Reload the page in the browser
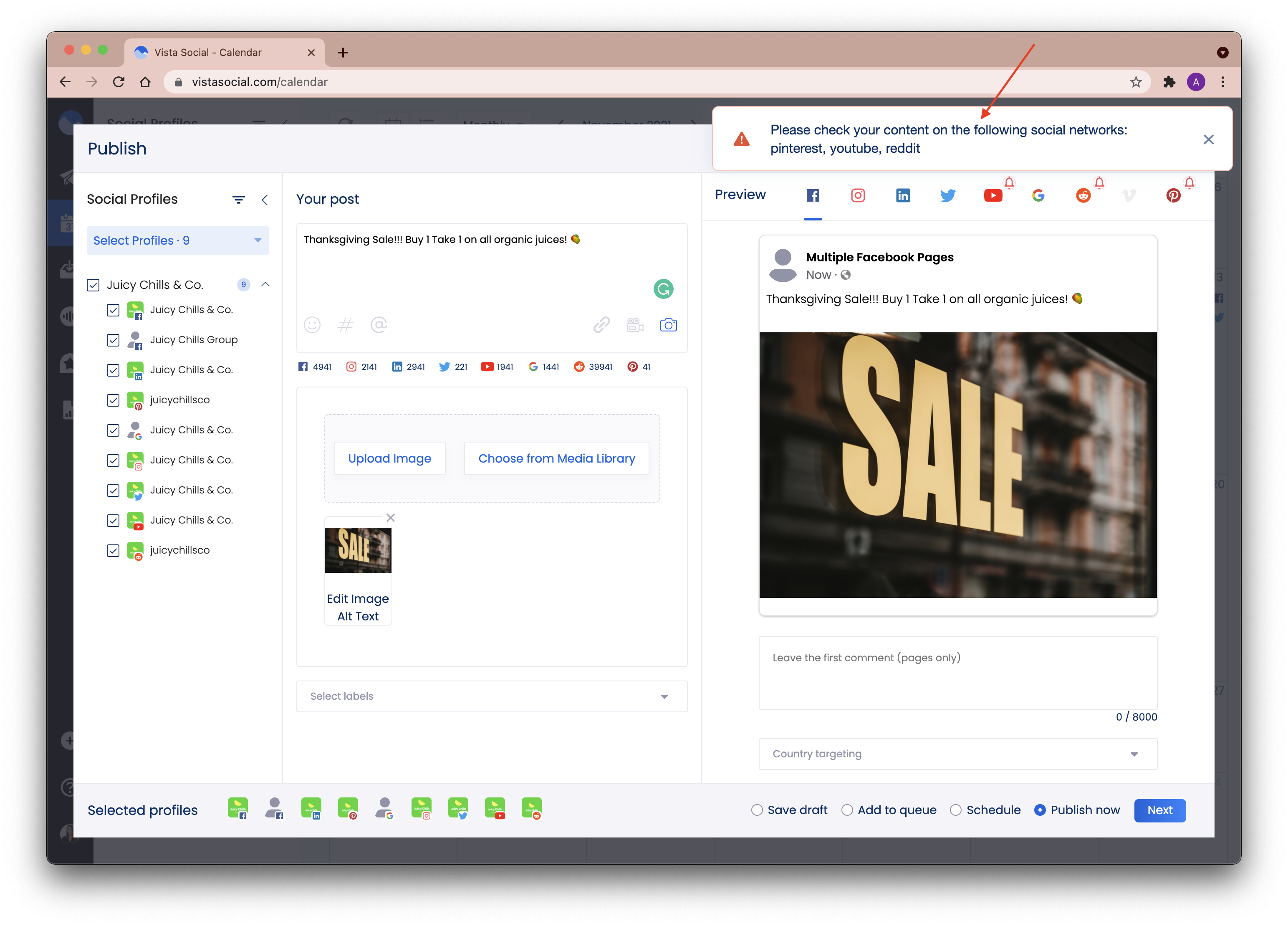The height and width of the screenshot is (926, 1288). (119, 82)
